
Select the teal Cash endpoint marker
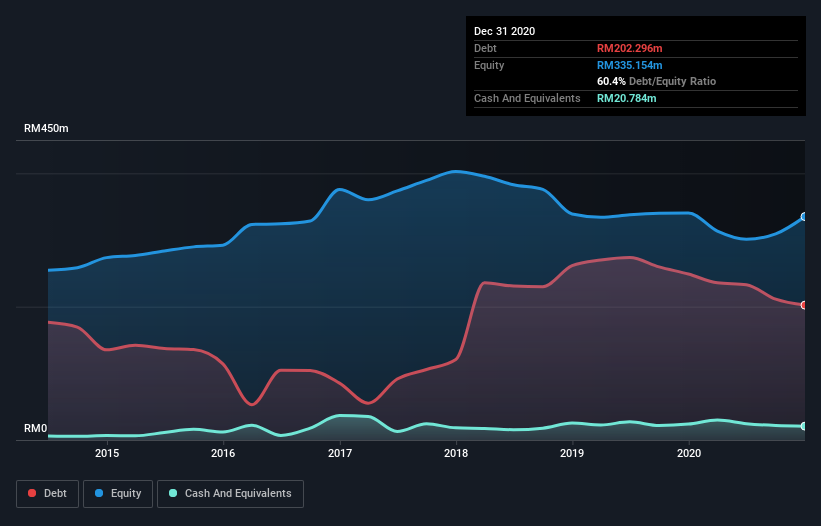coord(804,426)
